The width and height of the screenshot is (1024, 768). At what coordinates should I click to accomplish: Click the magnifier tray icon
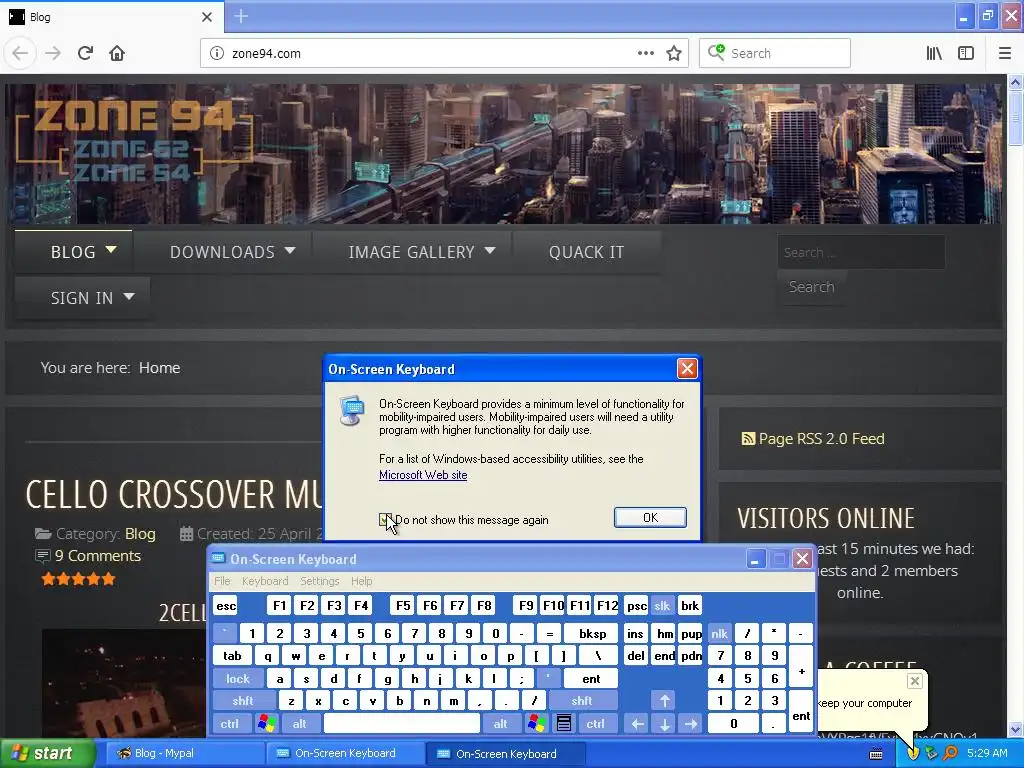tap(950, 753)
